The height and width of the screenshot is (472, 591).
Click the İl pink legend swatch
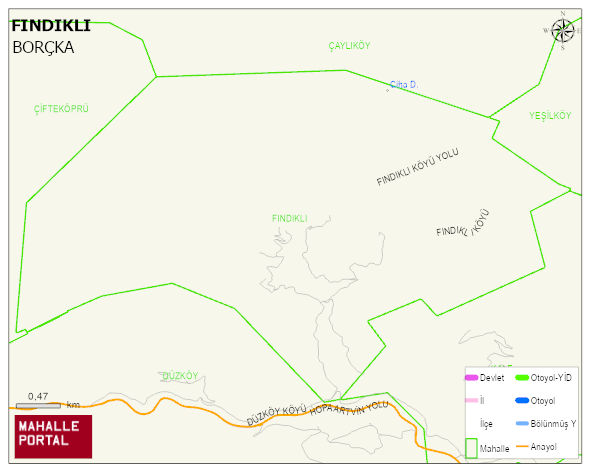click(x=472, y=400)
